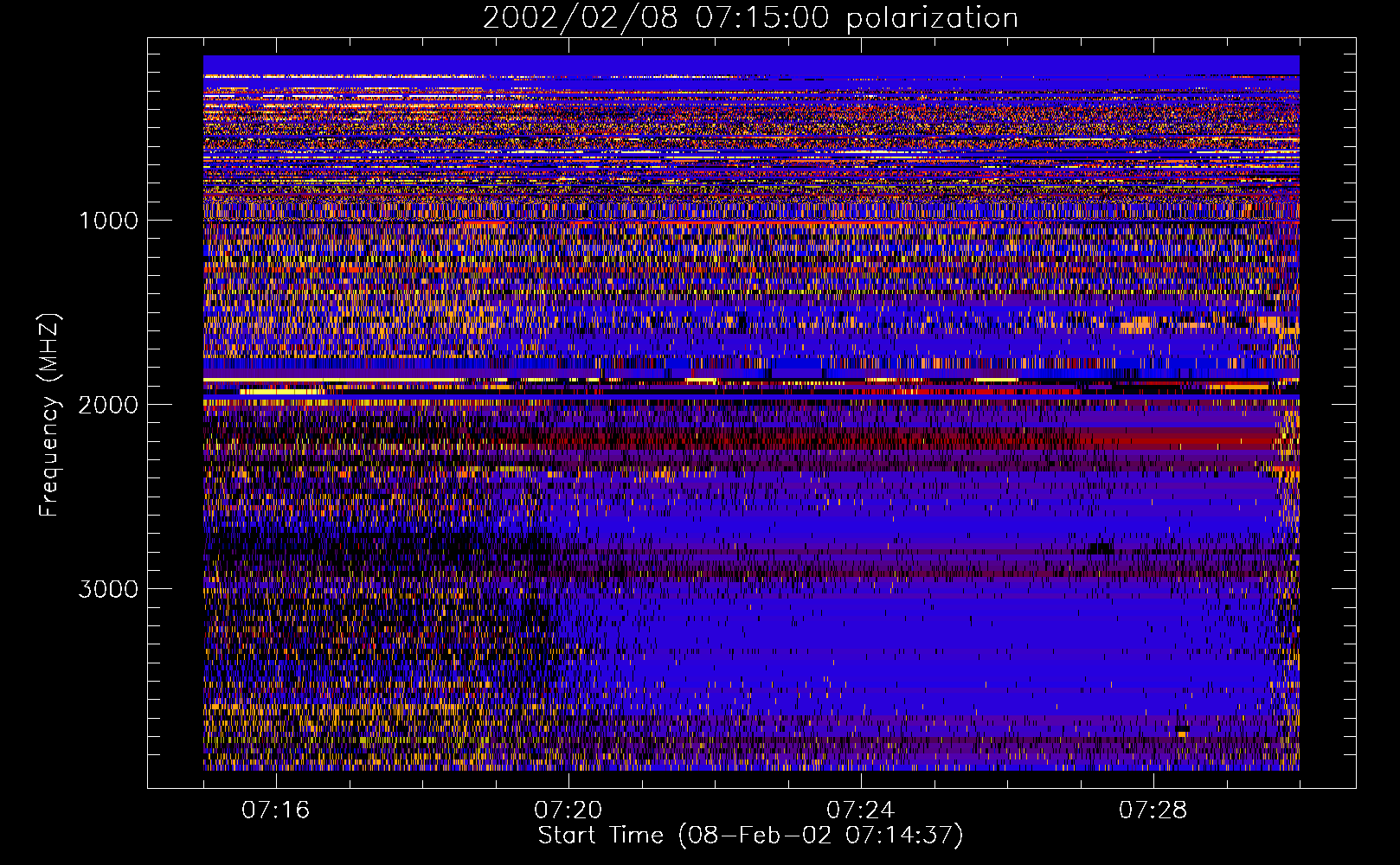Click the 07:28 time axis label
Image resolution: width=1400 pixels, height=865 pixels.
pyautogui.click(x=1153, y=811)
